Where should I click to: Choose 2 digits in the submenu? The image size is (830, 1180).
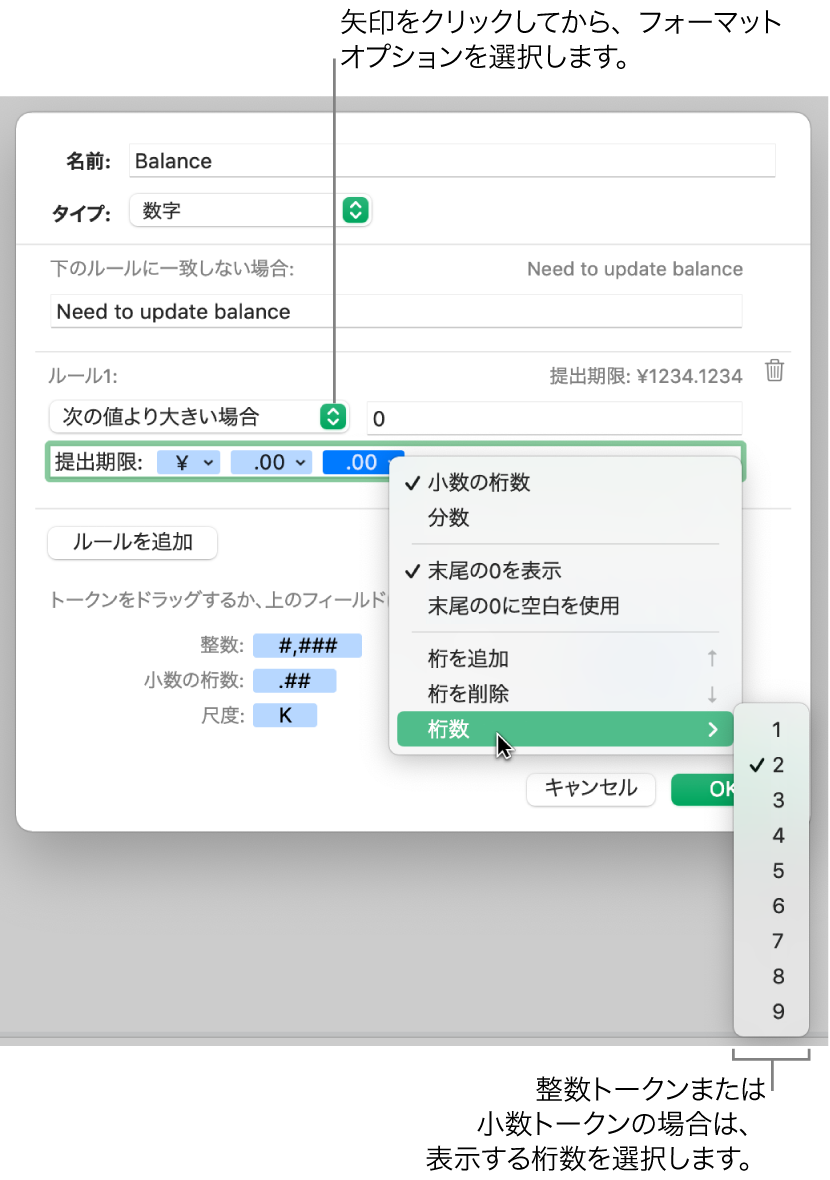click(772, 765)
